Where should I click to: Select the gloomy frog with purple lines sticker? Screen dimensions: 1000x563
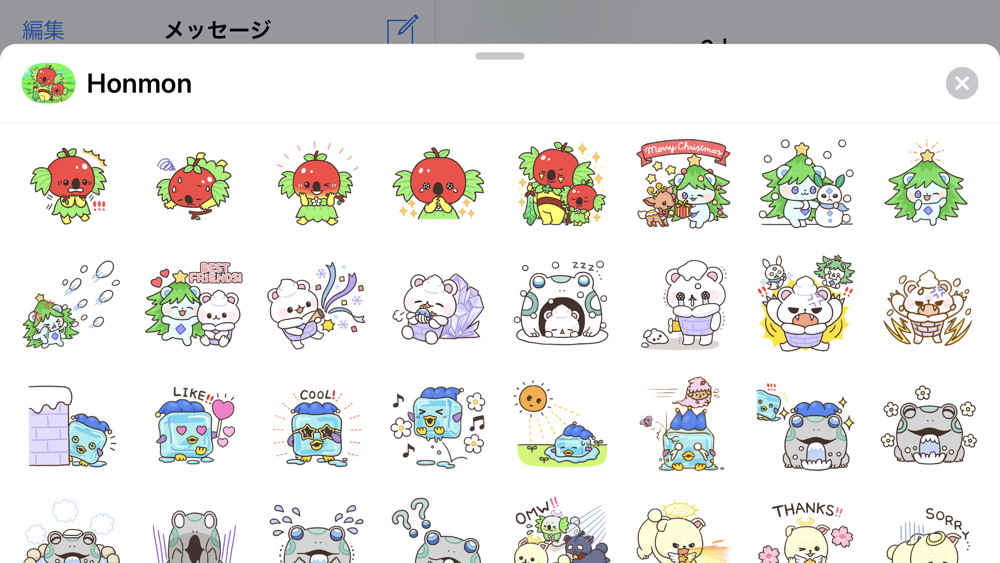194,536
